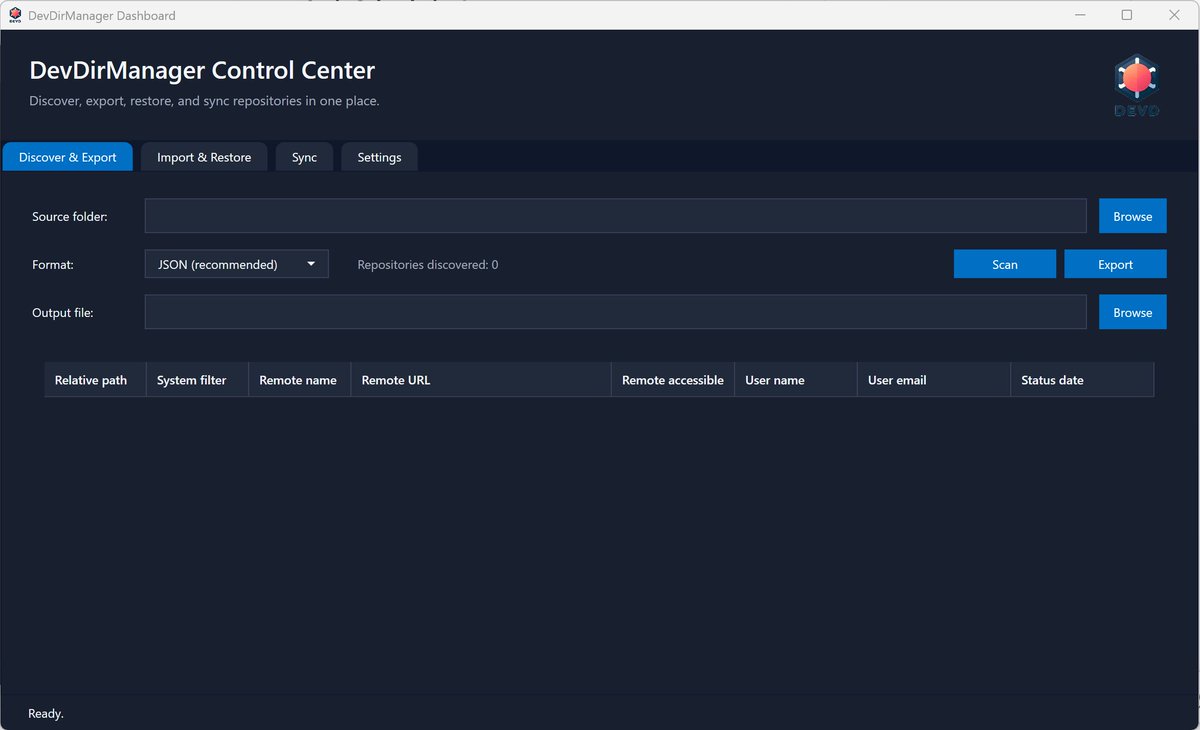
Task: Click the subtitle 'Discover, export, restore, and sync' text
Action: 204,101
